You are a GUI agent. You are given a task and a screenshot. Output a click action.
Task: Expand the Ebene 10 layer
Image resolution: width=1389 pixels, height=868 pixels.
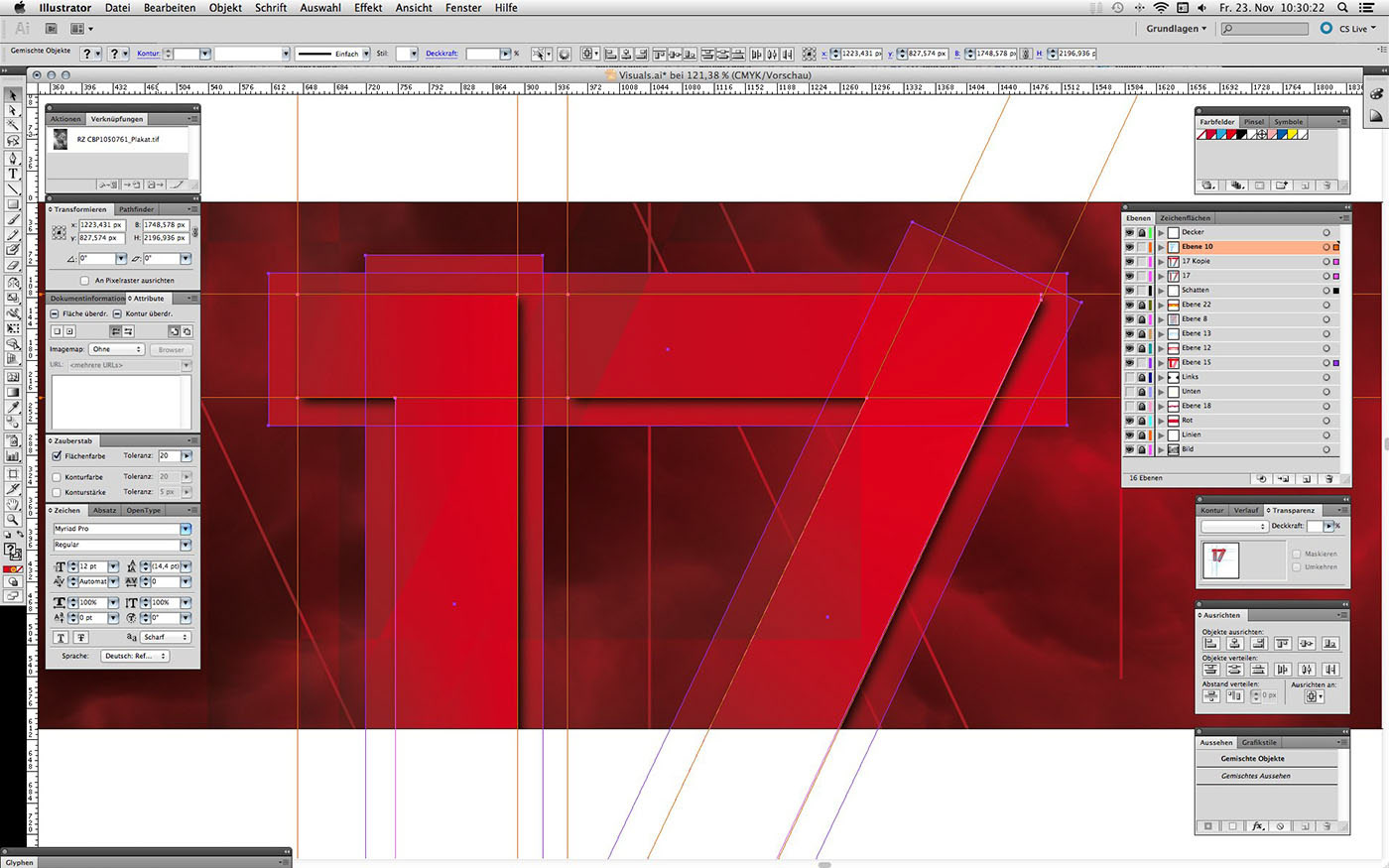pyautogui.click(x=1161, y=247)
